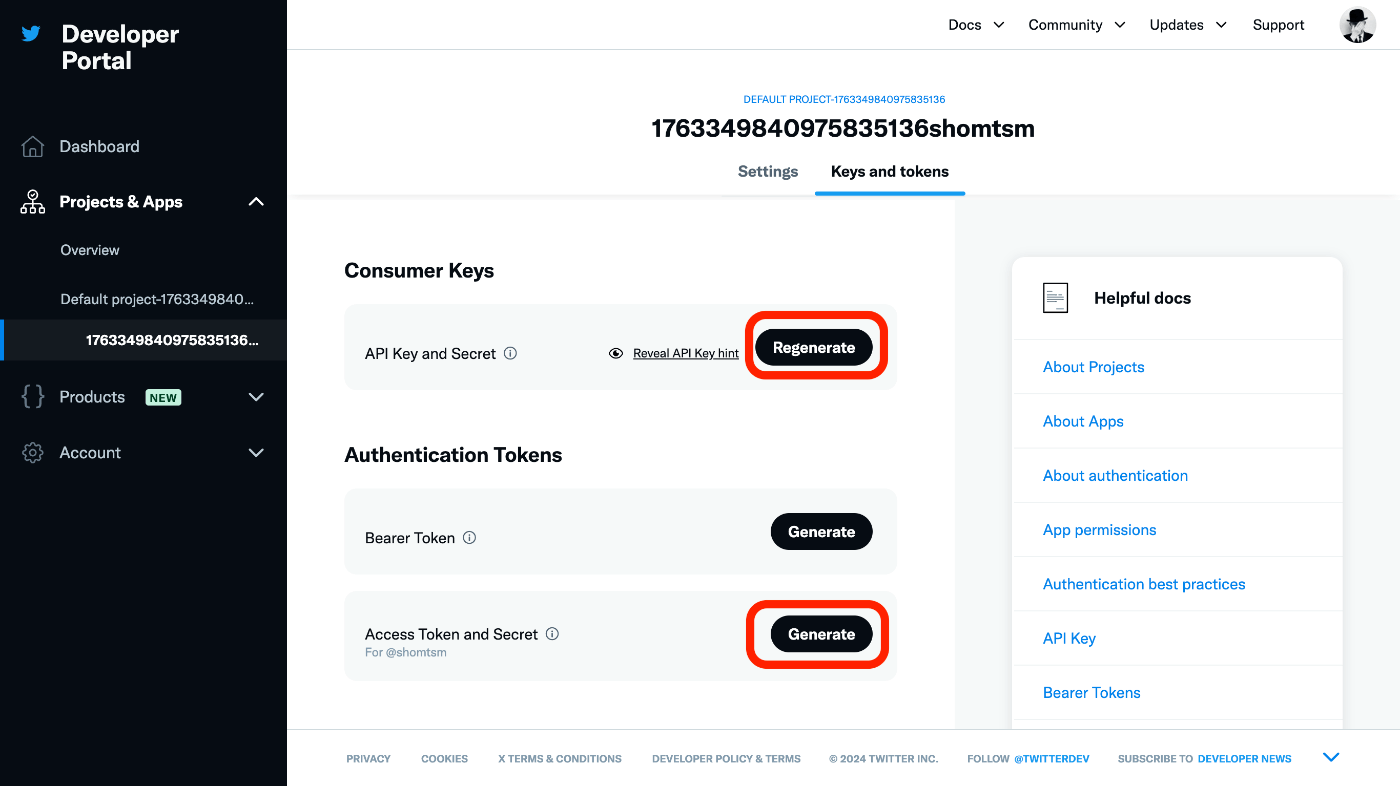Click DEVELOPER POLICY & TERMS footer link

coord(726,759)
